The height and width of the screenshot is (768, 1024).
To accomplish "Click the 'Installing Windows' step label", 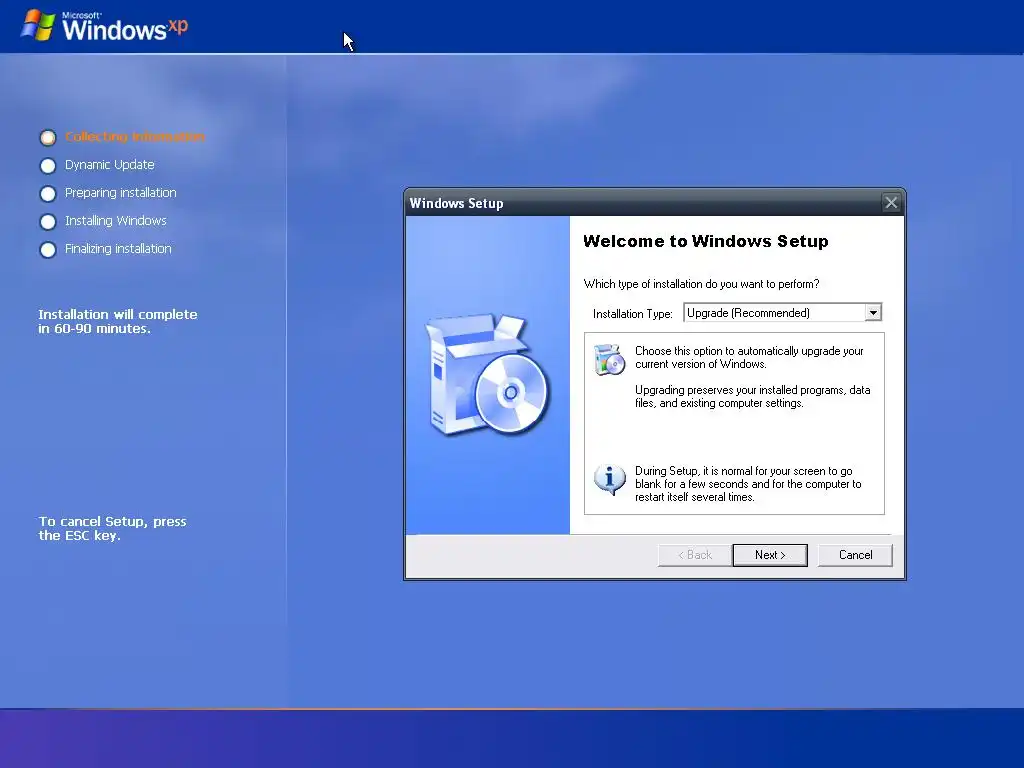I will pyautogui.click(x=116, y=221).
